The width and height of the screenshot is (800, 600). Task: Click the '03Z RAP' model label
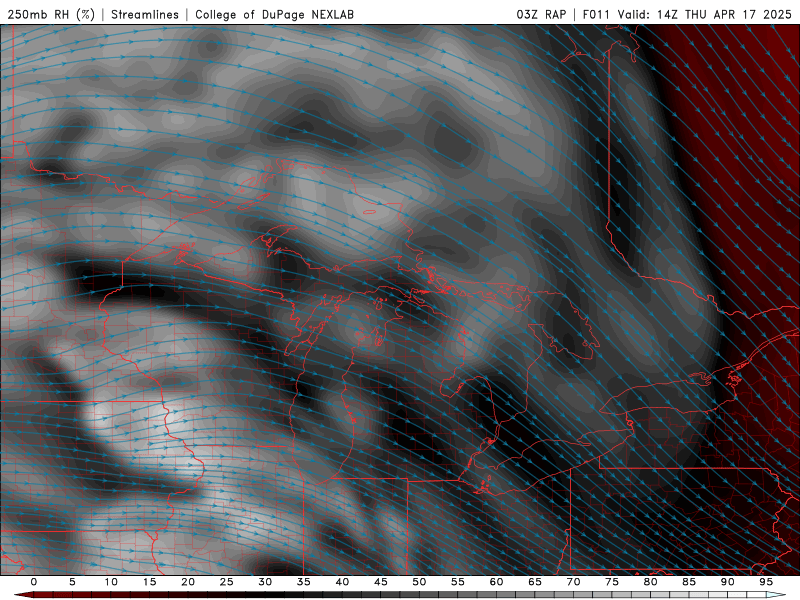(541, 14)
